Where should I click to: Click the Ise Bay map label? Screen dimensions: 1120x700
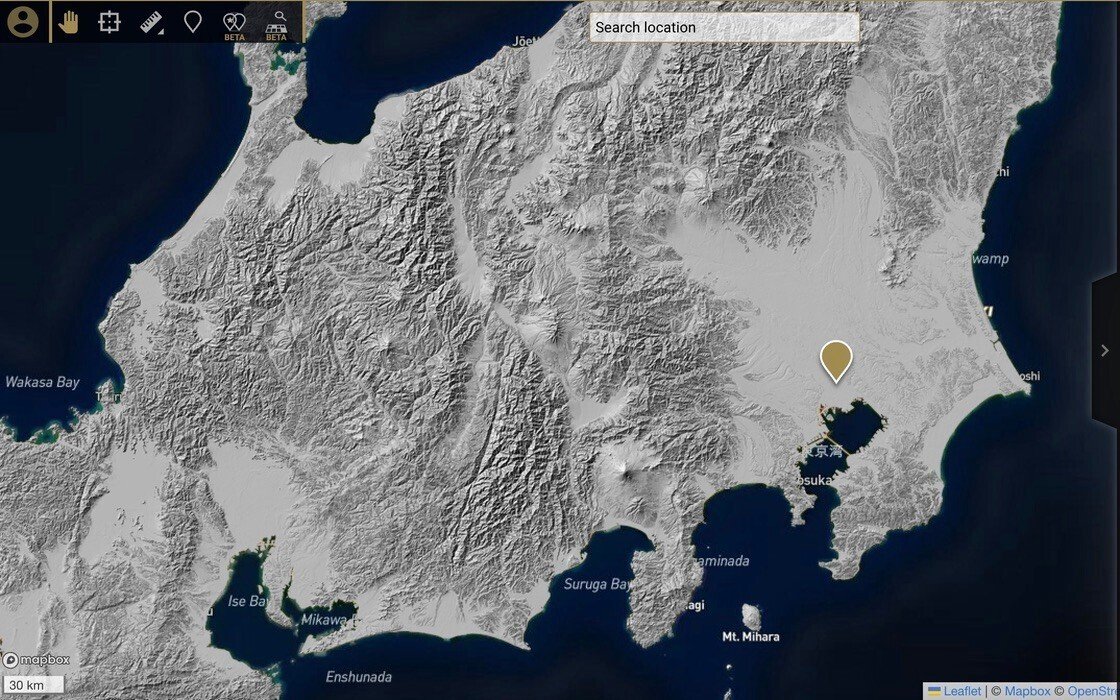tap(248, 601)
